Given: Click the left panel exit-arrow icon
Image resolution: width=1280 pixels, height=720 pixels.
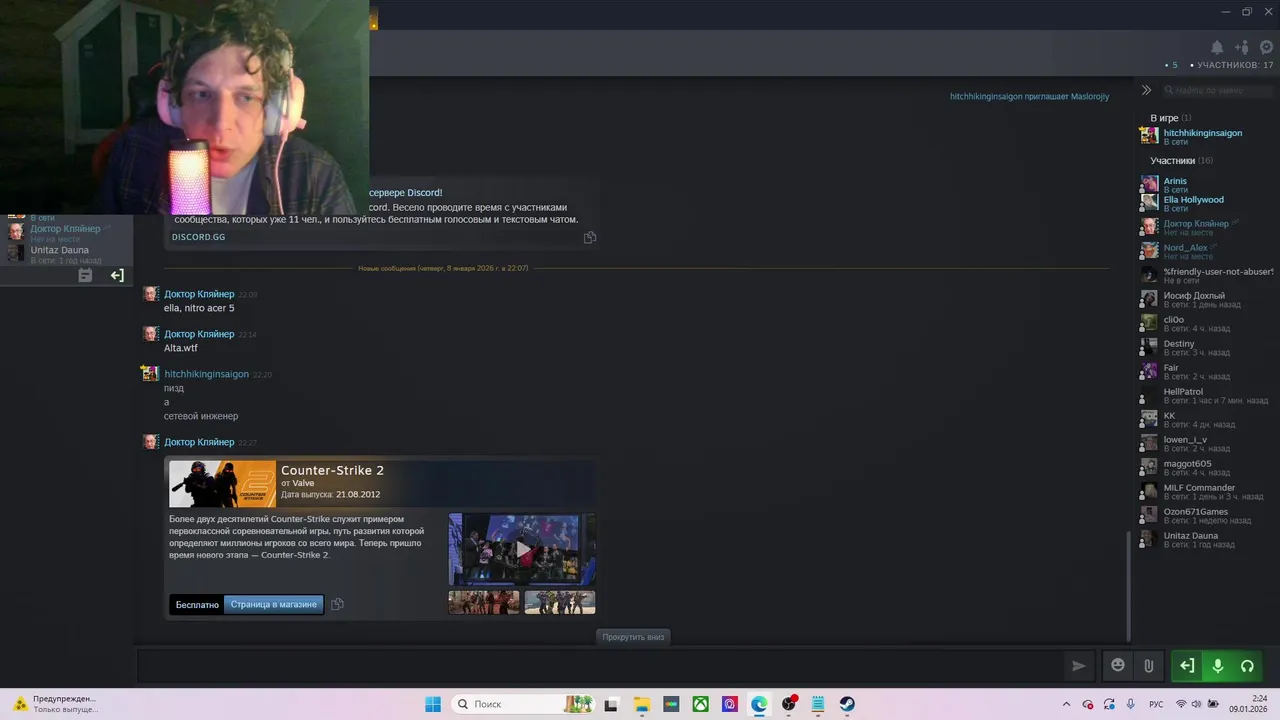Looking at the screenshot, I should click(x=117, y=275).
